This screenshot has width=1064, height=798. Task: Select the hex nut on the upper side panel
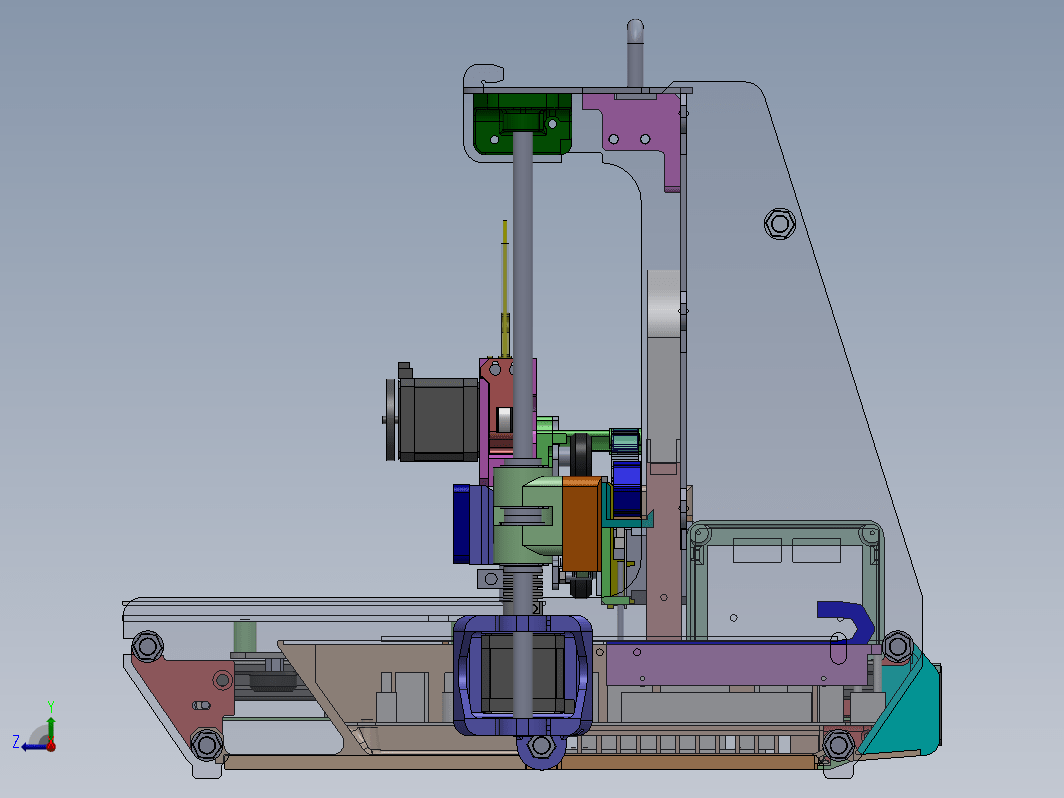click(780, 223)
